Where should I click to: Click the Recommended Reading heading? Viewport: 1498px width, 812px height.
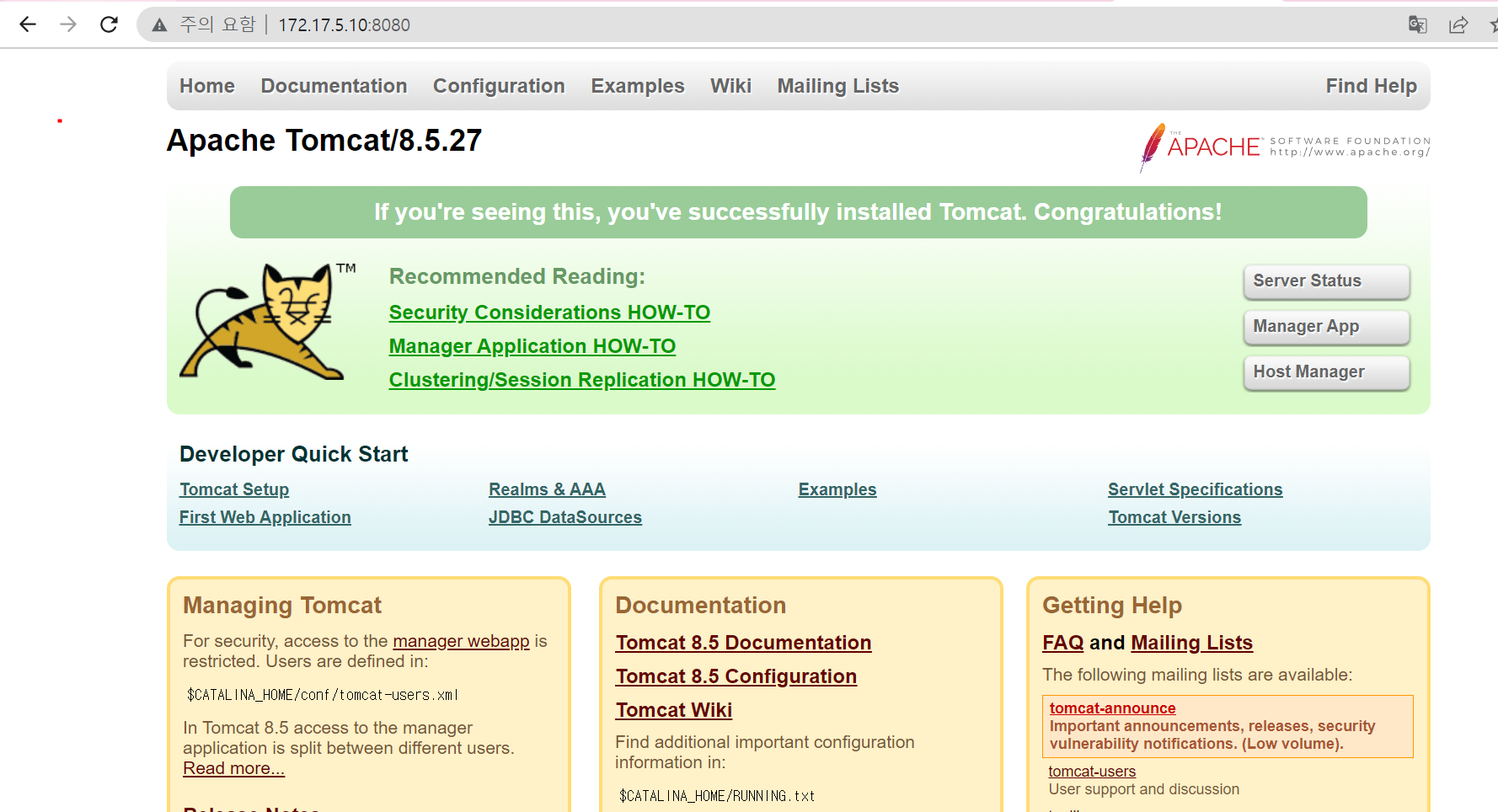tap(517, 276)
